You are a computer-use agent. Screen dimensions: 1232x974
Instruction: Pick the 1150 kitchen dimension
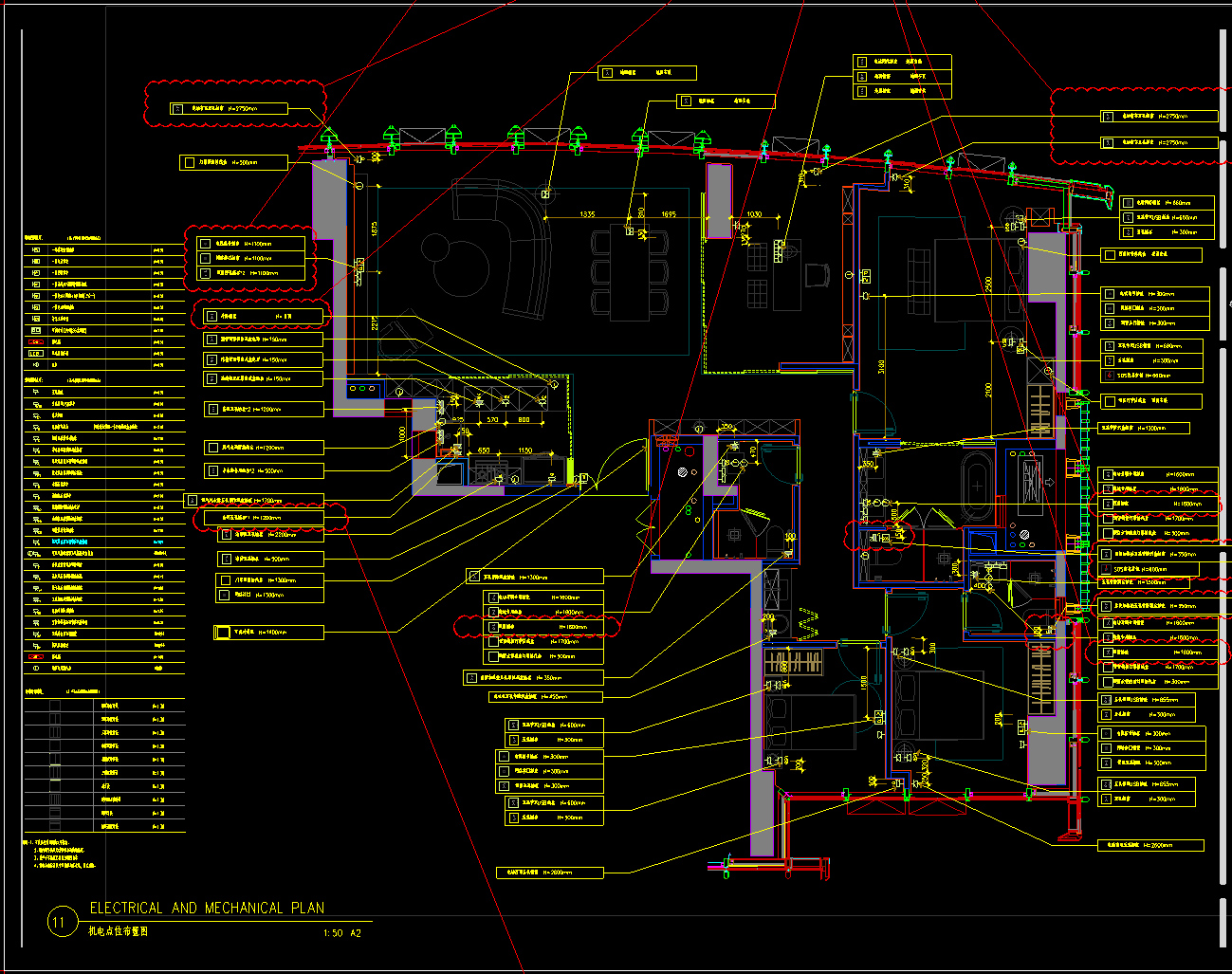pos(524,450)
